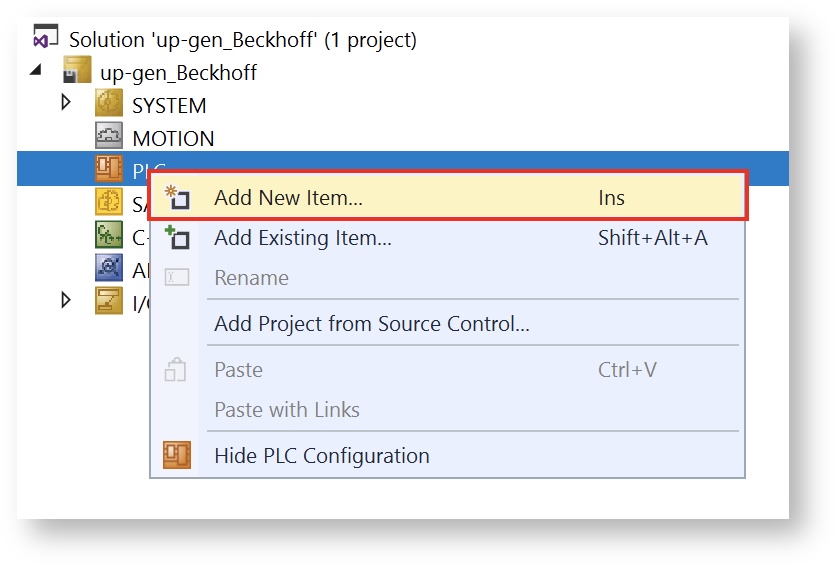
Task: Select the MOTION tree label
Action: [173, 138]
